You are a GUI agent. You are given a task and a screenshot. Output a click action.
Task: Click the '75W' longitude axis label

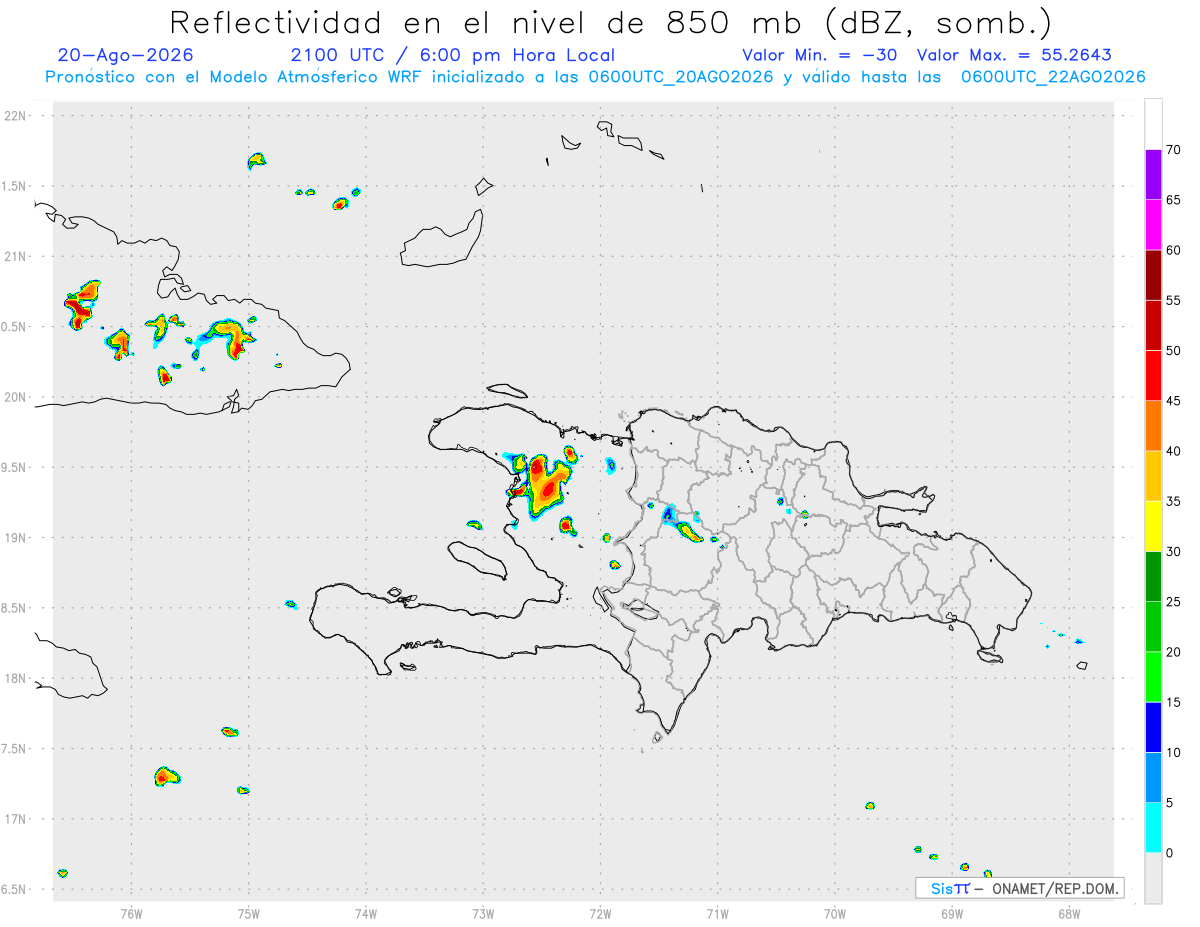(x=248, y=913)
